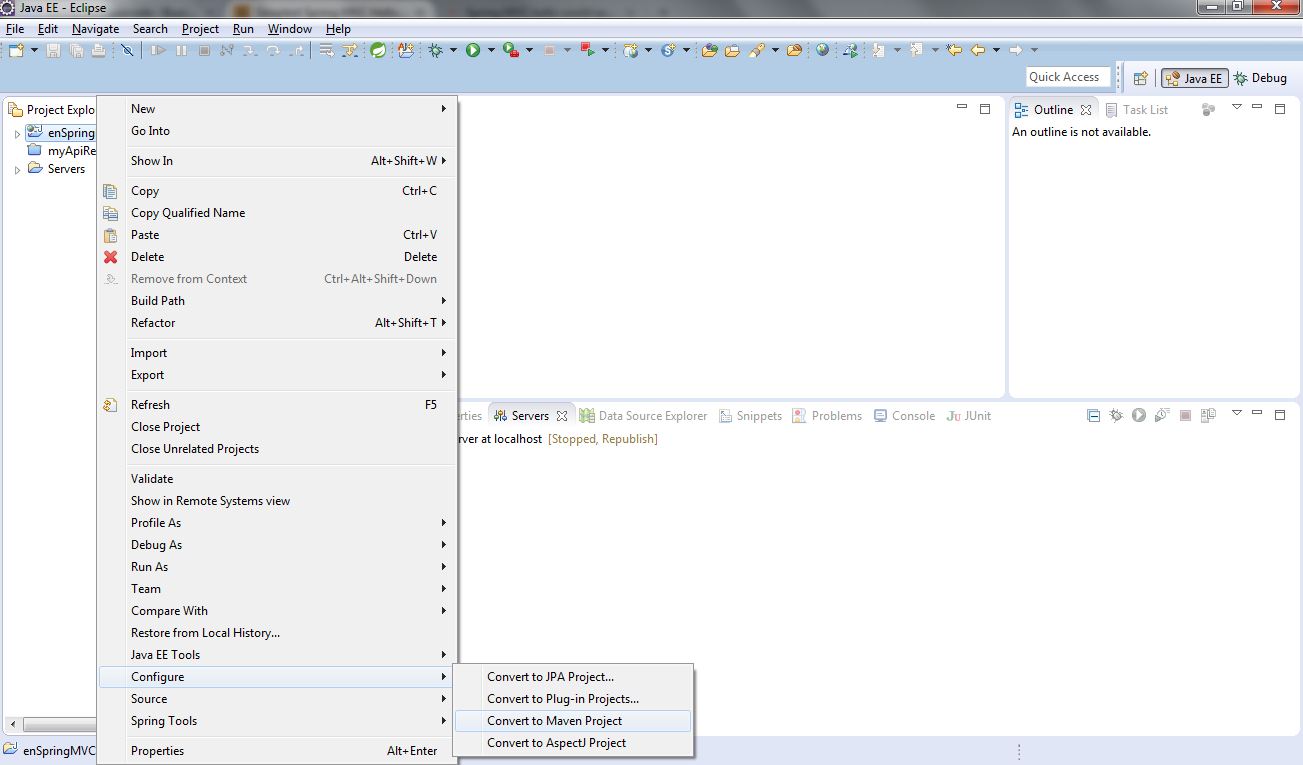1303x765 pixels.
Task: Click the Open Perspective icon
Action: 1141,78
